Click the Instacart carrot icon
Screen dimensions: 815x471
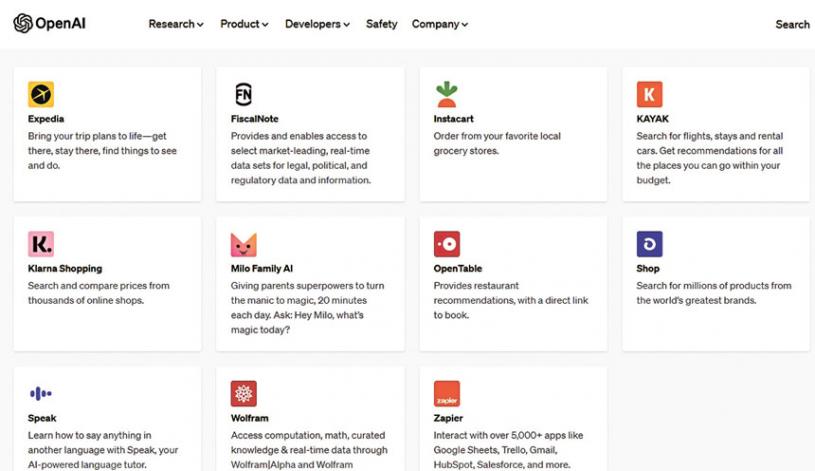point(446,95)
